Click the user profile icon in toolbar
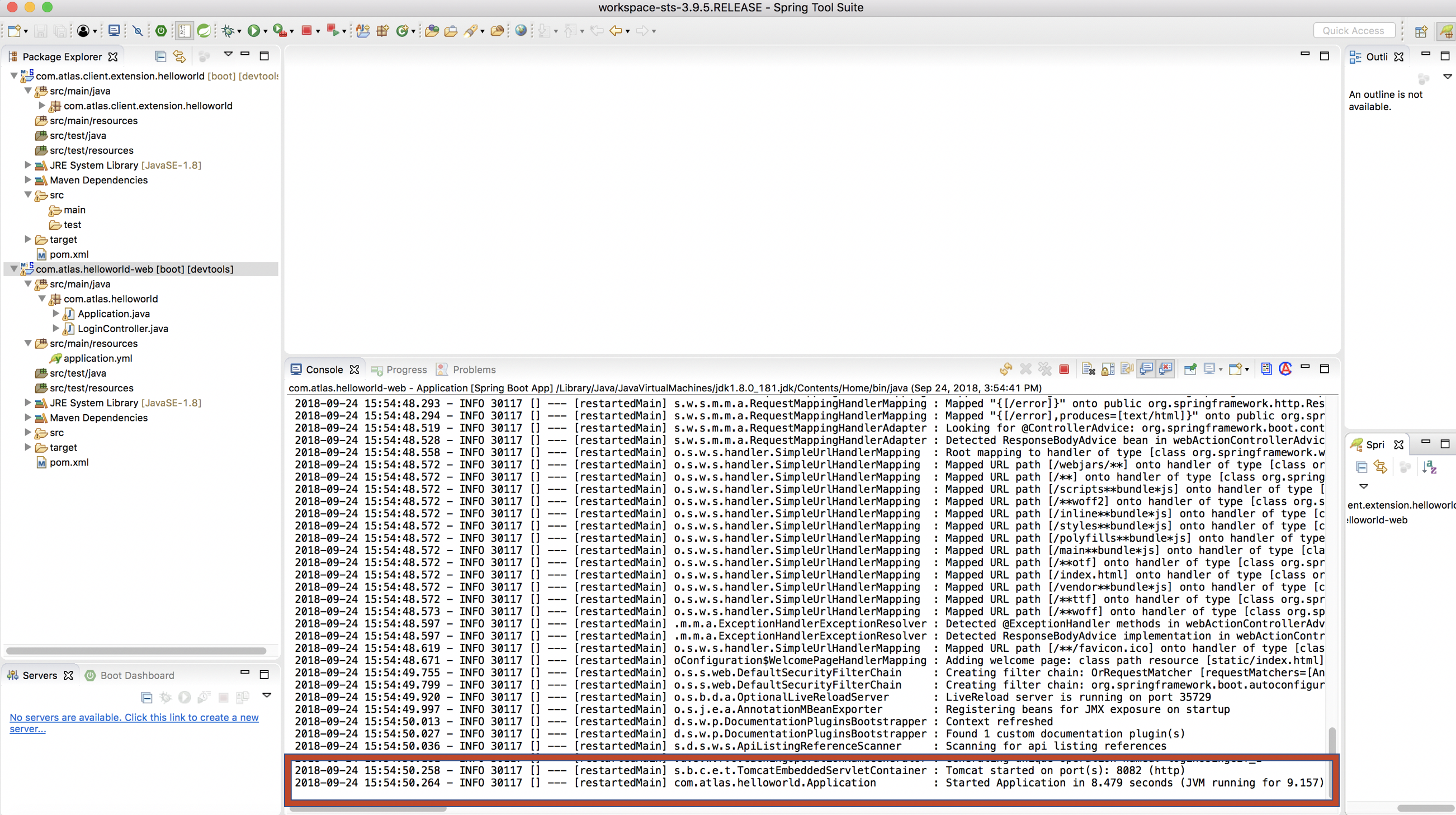Screen dimensions: 1456x815 [x=83, y=31]
